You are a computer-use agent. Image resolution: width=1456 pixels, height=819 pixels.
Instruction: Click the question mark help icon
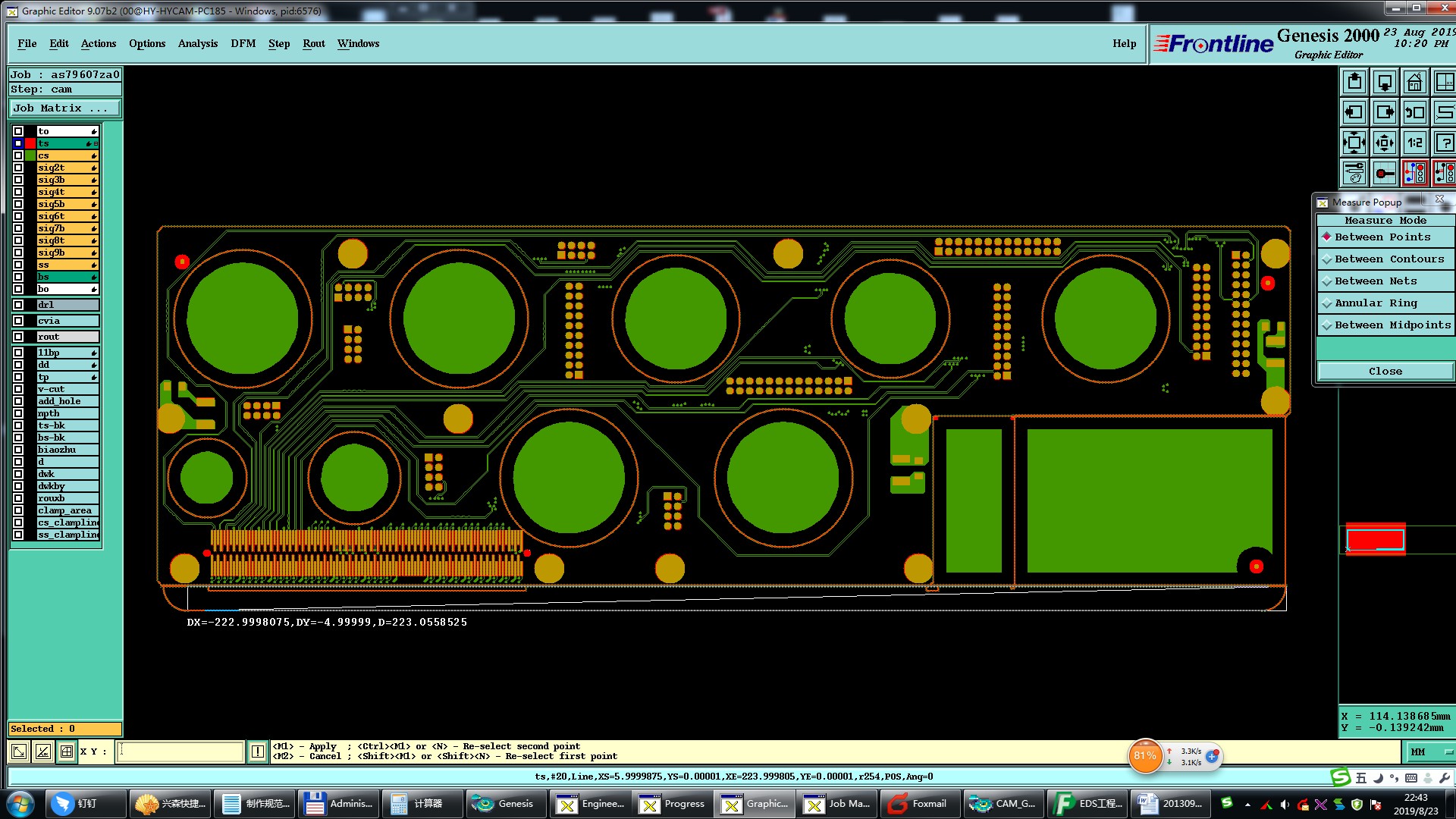click(x=1444, y=143)
